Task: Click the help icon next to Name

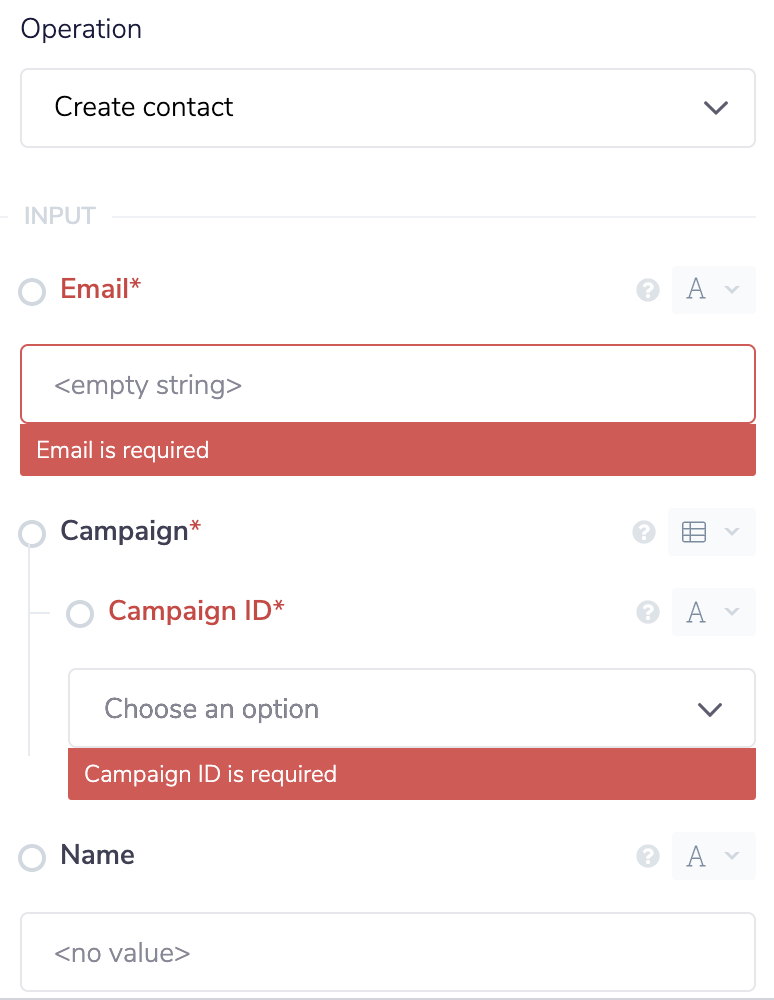Action: (x=648, y=856)
